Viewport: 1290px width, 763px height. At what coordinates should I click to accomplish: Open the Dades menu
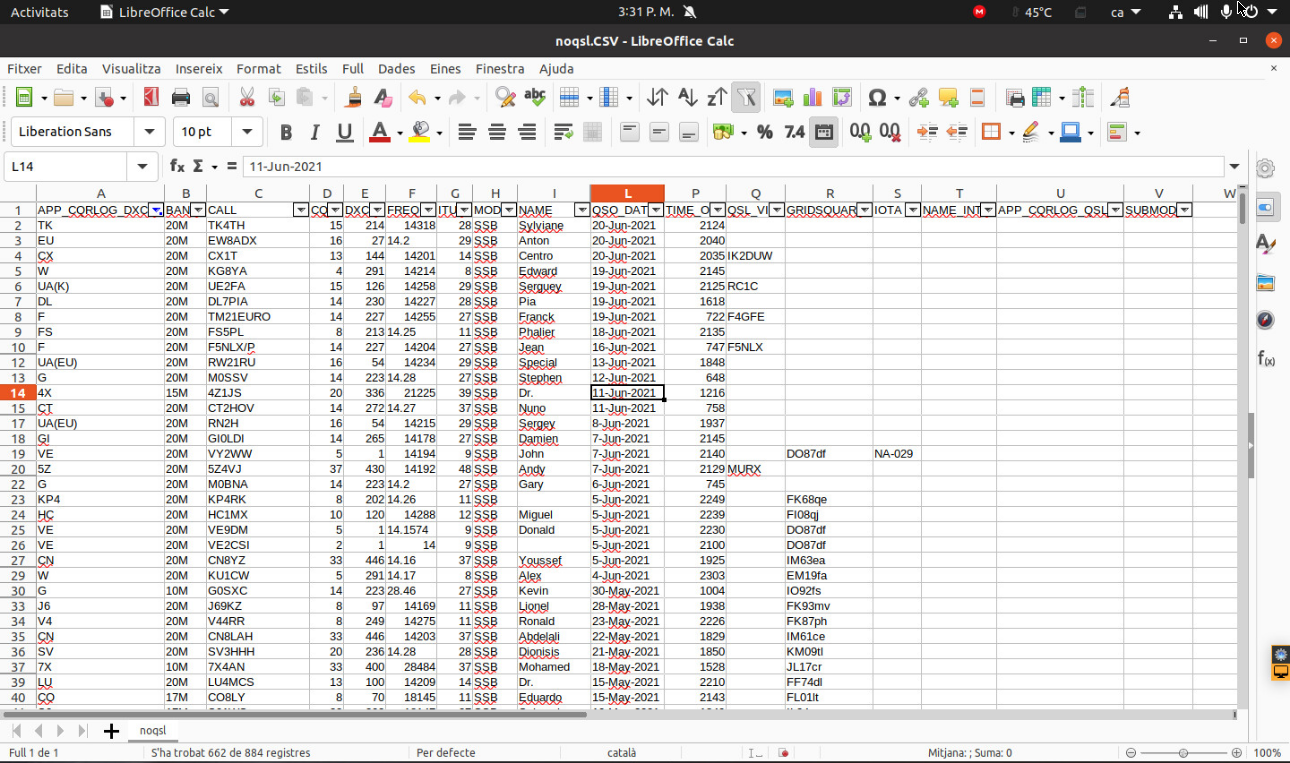[x=397, y=69]
